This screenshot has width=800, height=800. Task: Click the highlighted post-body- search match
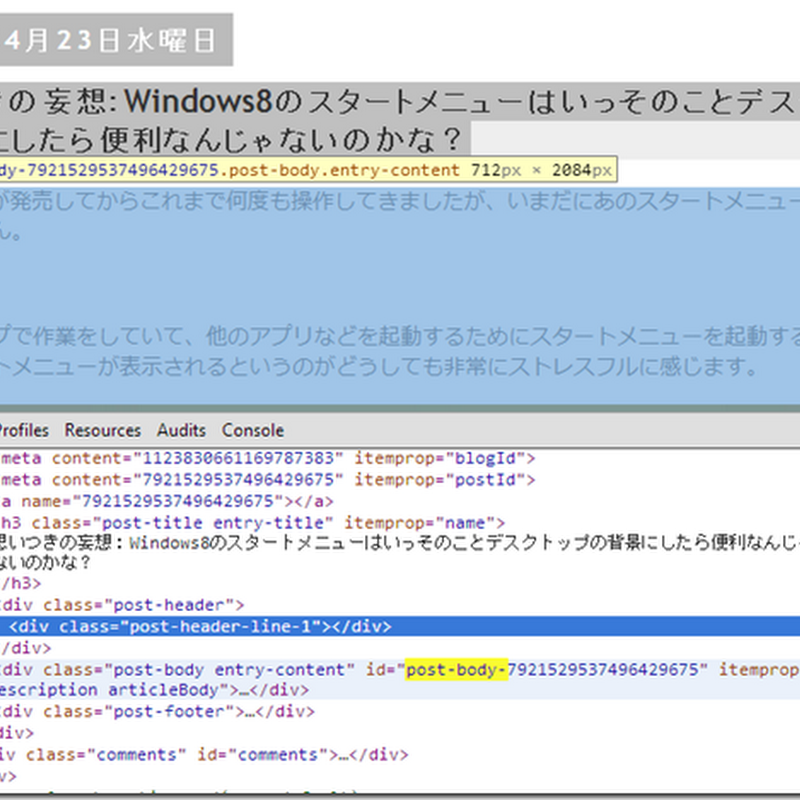[457, 669]
